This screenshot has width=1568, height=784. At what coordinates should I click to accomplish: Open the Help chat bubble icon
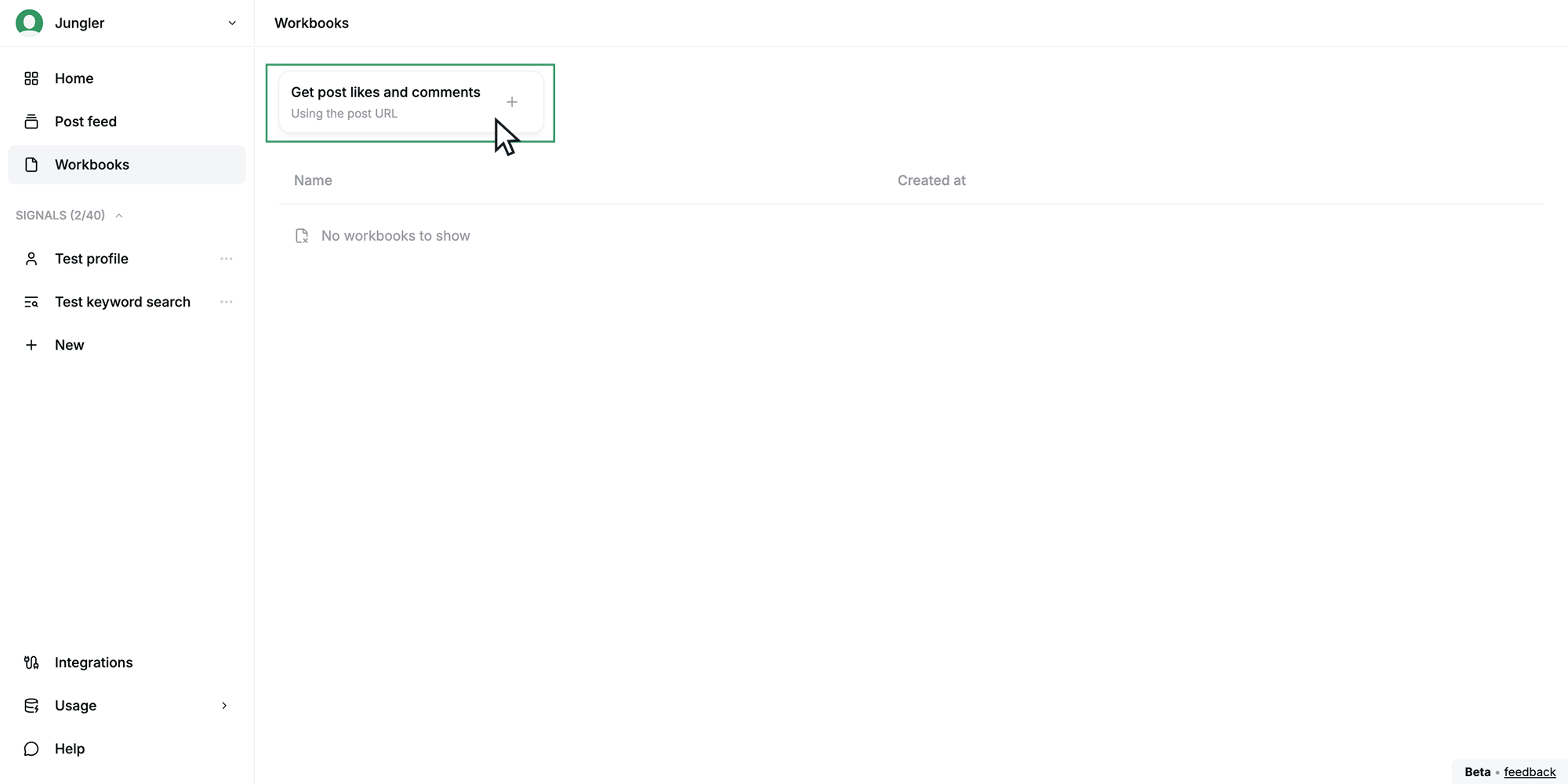click(x=31, y=749)
